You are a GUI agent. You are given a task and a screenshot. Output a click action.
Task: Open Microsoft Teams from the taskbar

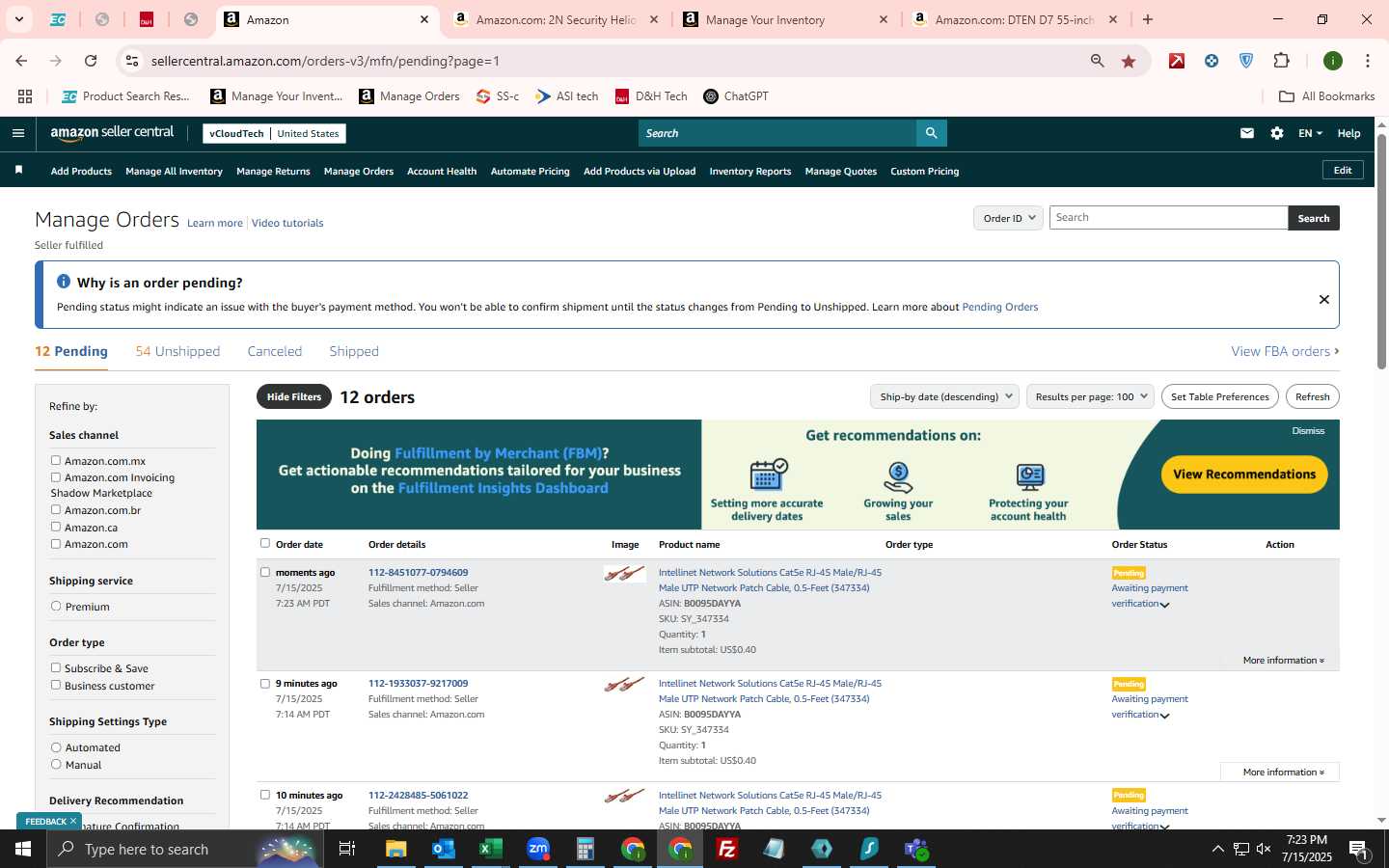tap(916, 849)
